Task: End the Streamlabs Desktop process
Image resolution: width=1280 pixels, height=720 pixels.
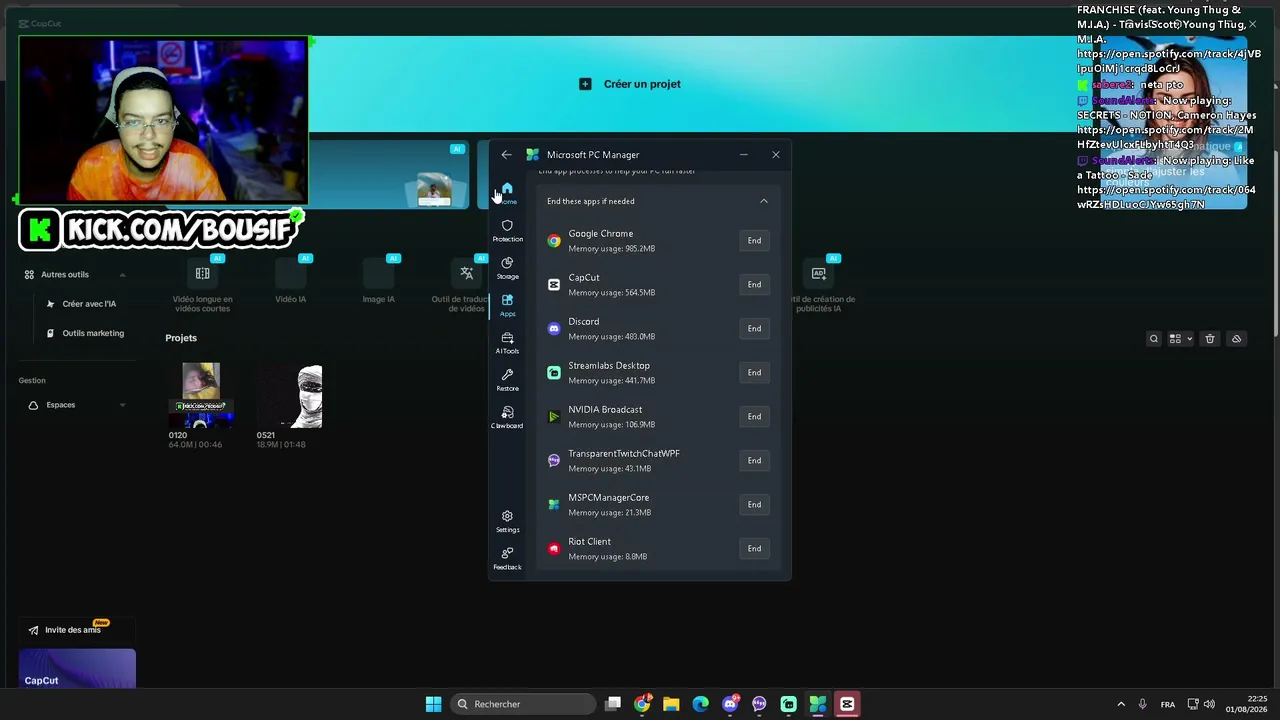Action: (754, 373)
